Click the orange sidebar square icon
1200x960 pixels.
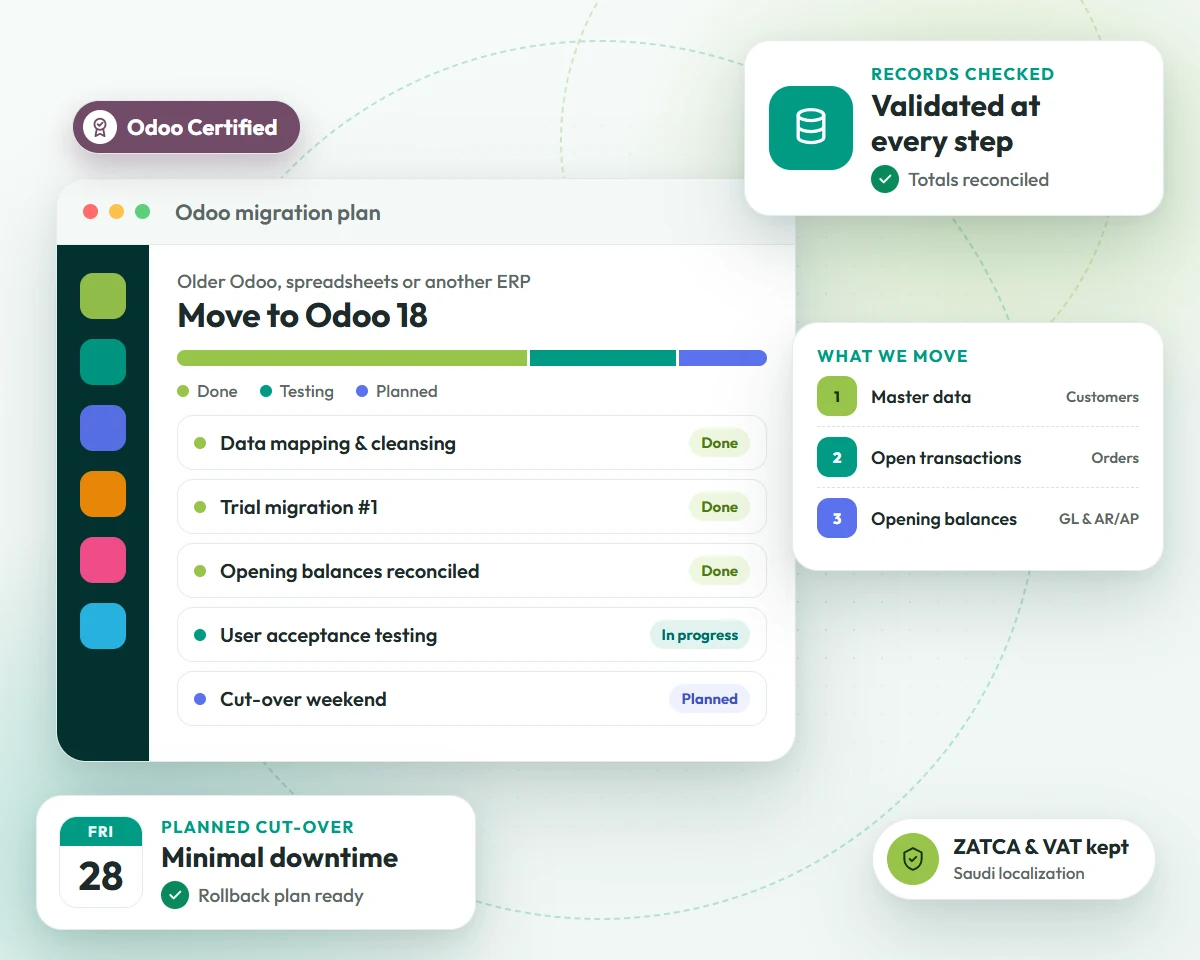click(x=103, y=494)
